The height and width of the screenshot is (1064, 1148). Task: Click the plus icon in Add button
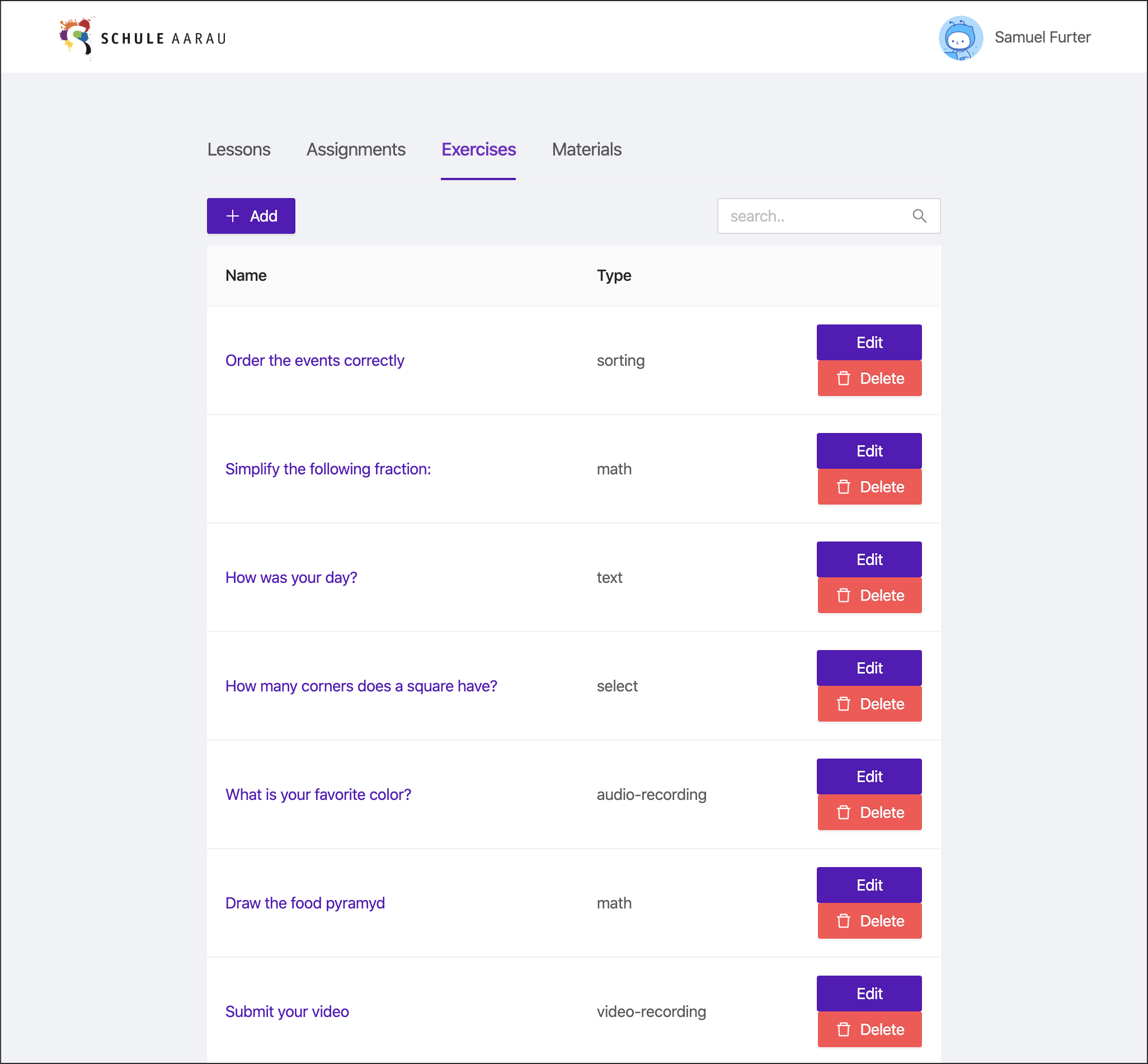click(233, 216)
